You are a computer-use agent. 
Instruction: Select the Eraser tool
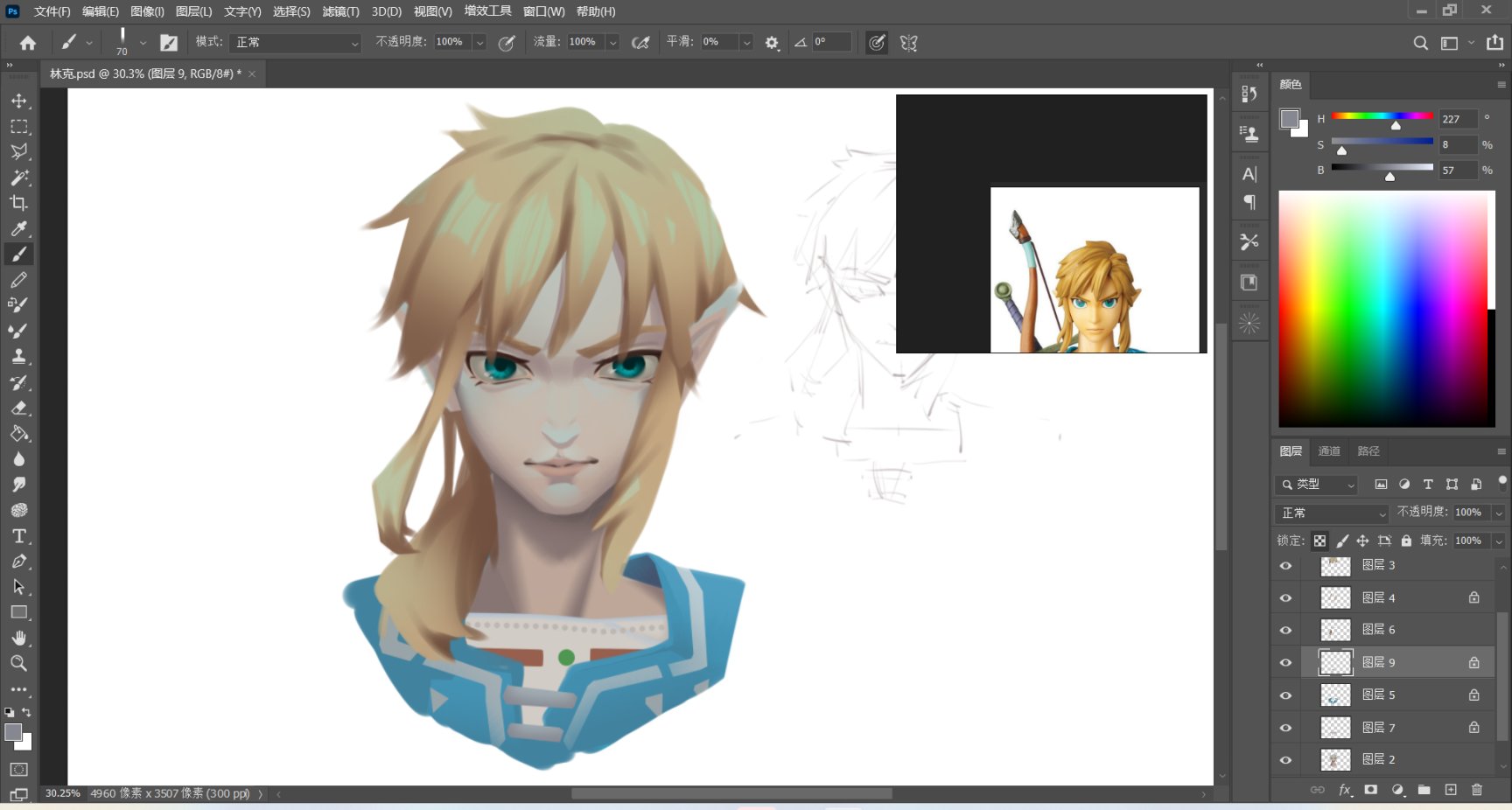coord(19,408)
